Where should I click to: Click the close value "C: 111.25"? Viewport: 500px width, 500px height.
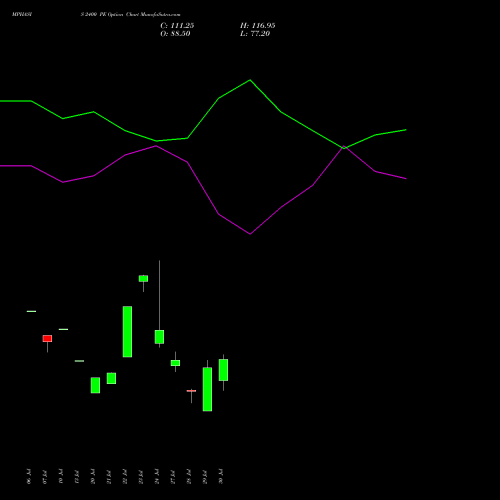[177, 26]
